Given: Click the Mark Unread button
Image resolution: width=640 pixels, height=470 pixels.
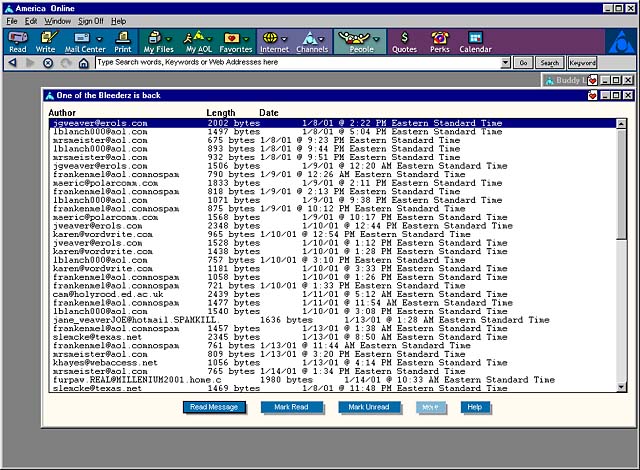Looking at the screenshot, I should tap(369, 407).
